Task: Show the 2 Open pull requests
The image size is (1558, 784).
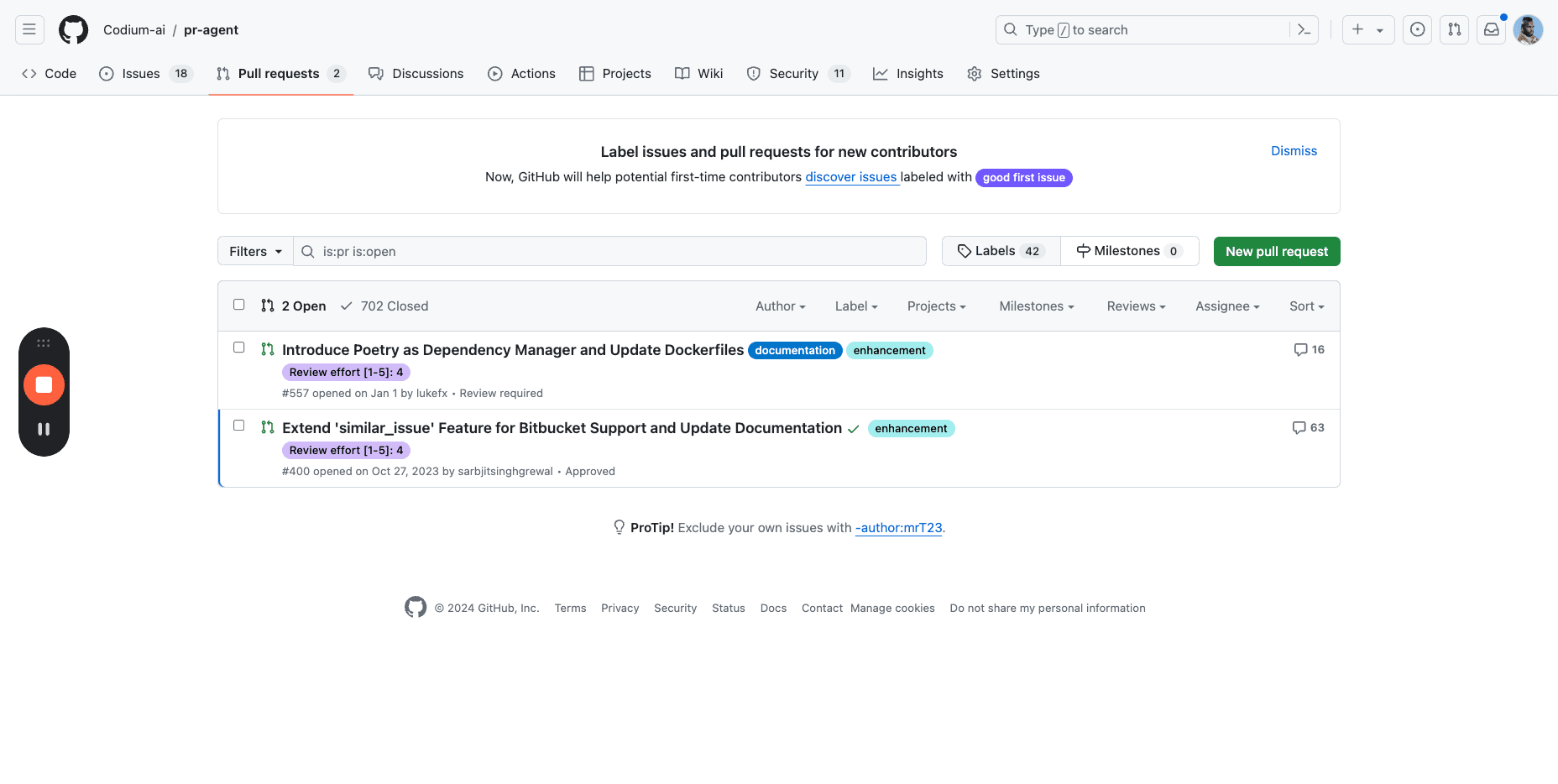Action: (x=294, y=306)
